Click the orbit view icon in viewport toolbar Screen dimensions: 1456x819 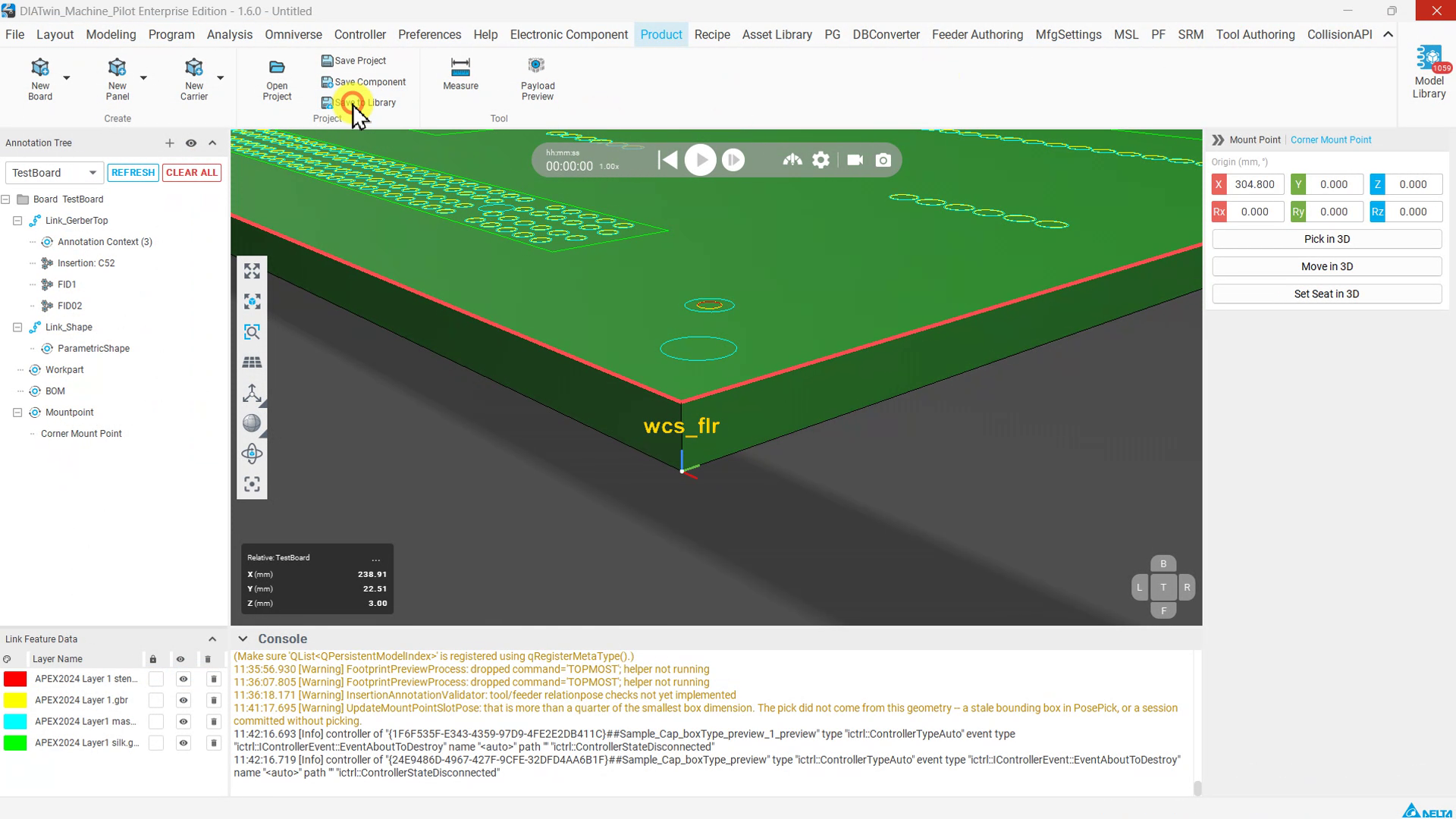(x=252, y=453)
